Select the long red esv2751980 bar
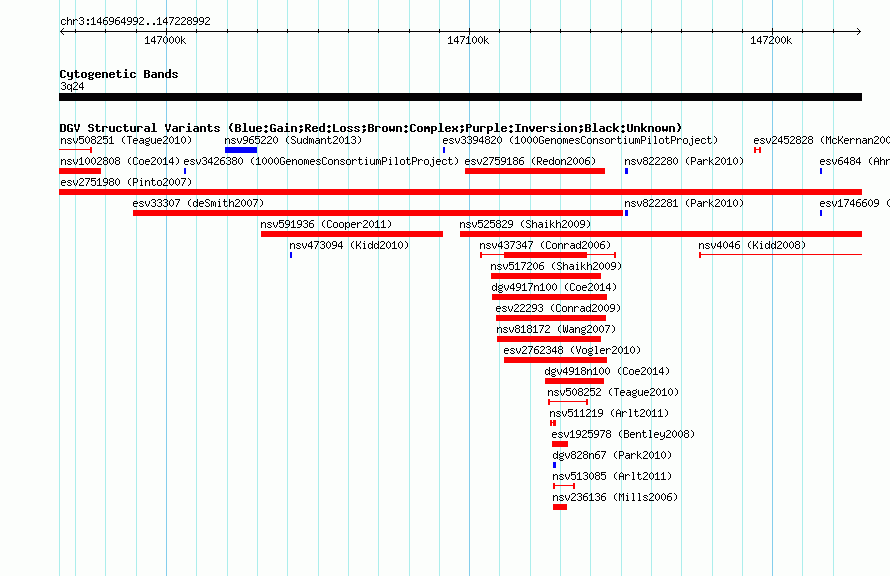The image size is (890, 576). pyautogui.click(x=460, y=192)
